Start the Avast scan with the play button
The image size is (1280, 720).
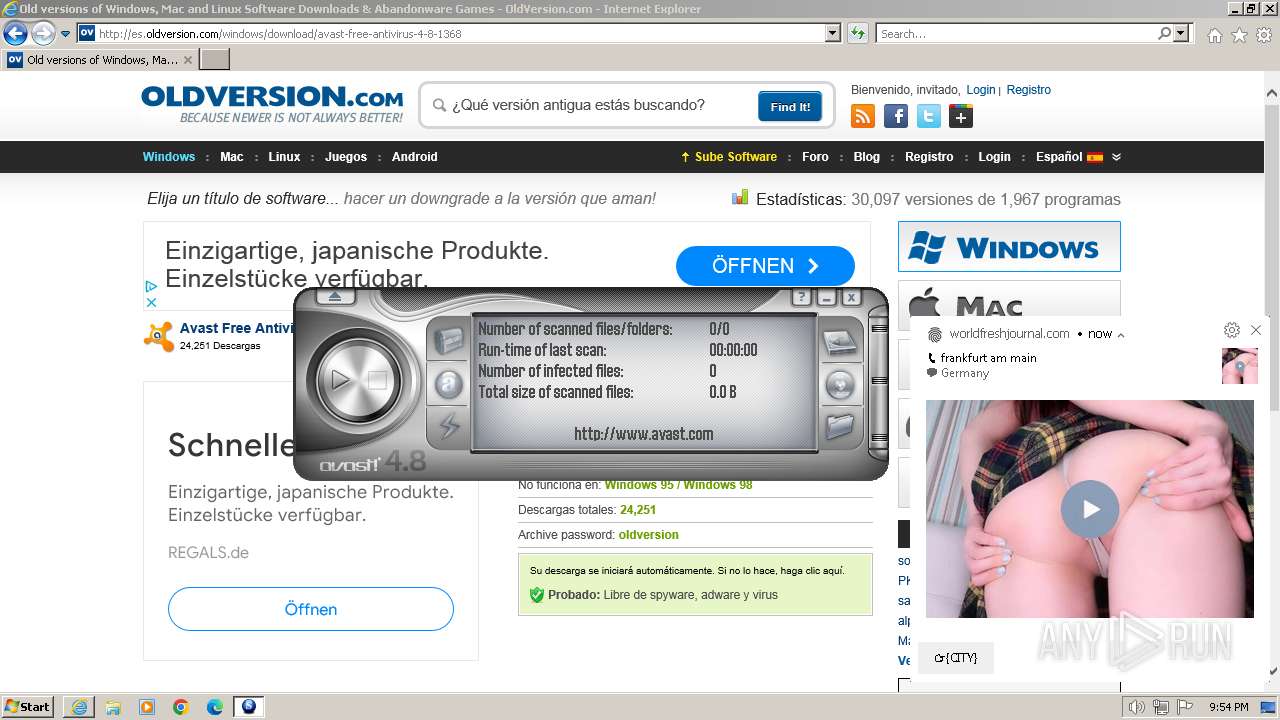[340, 380]
